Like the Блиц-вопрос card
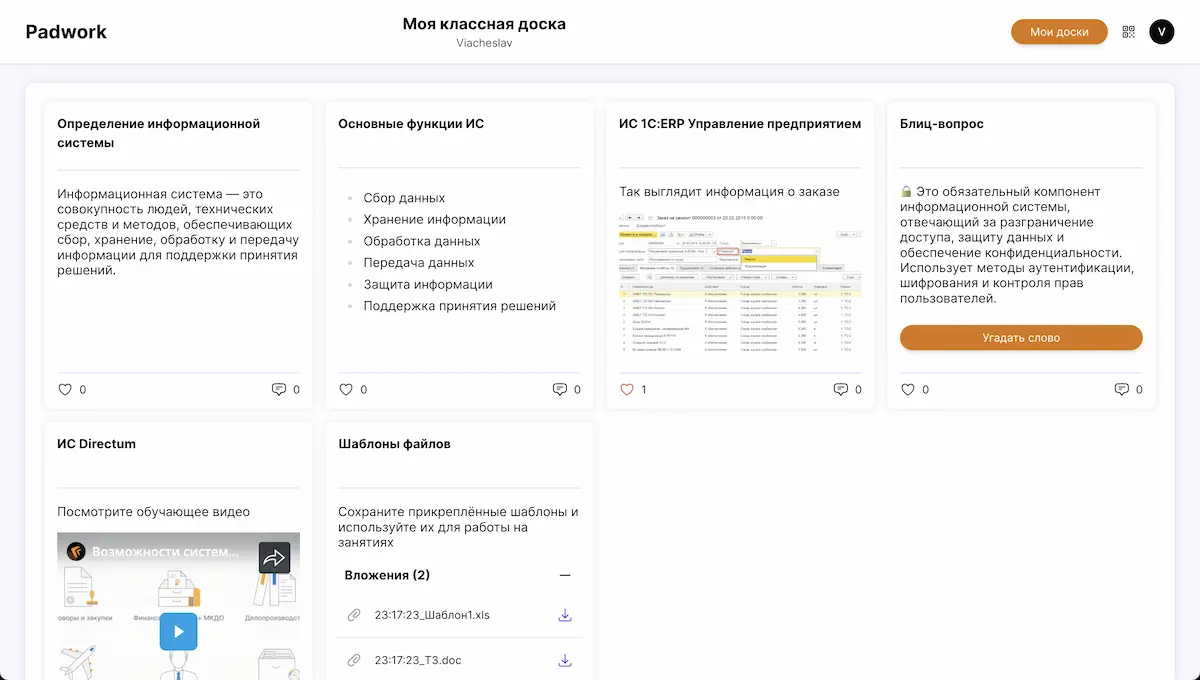 (908, 389)
